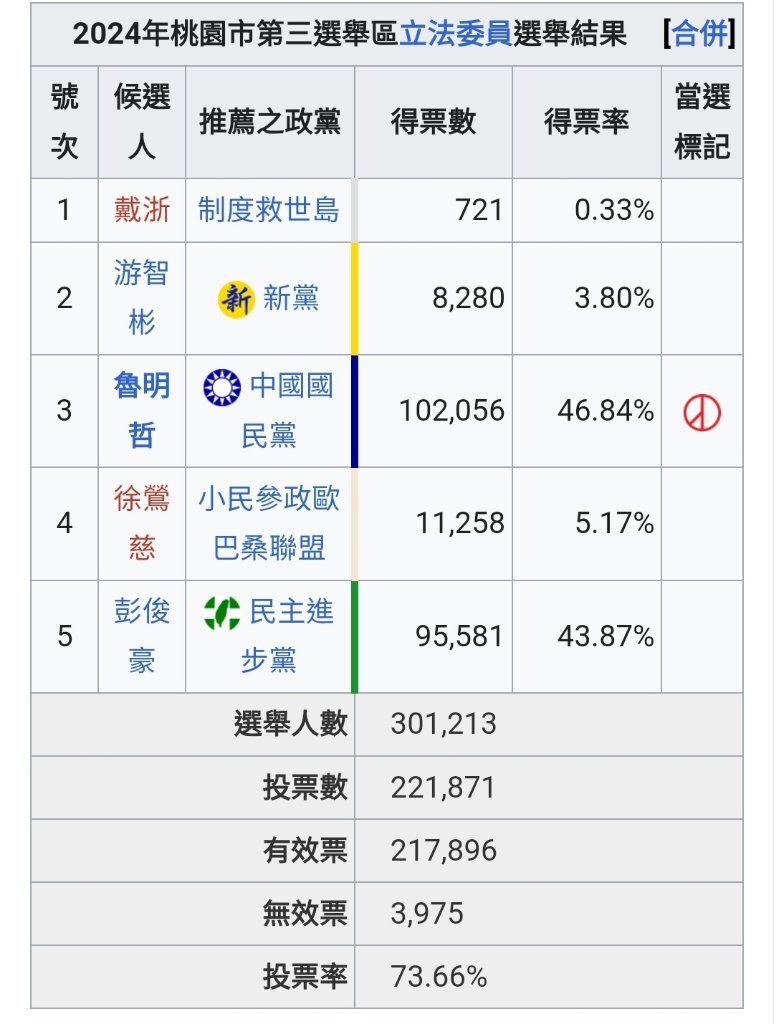
Task: Click the 合併 collapse link
Action: coord(700,34)
